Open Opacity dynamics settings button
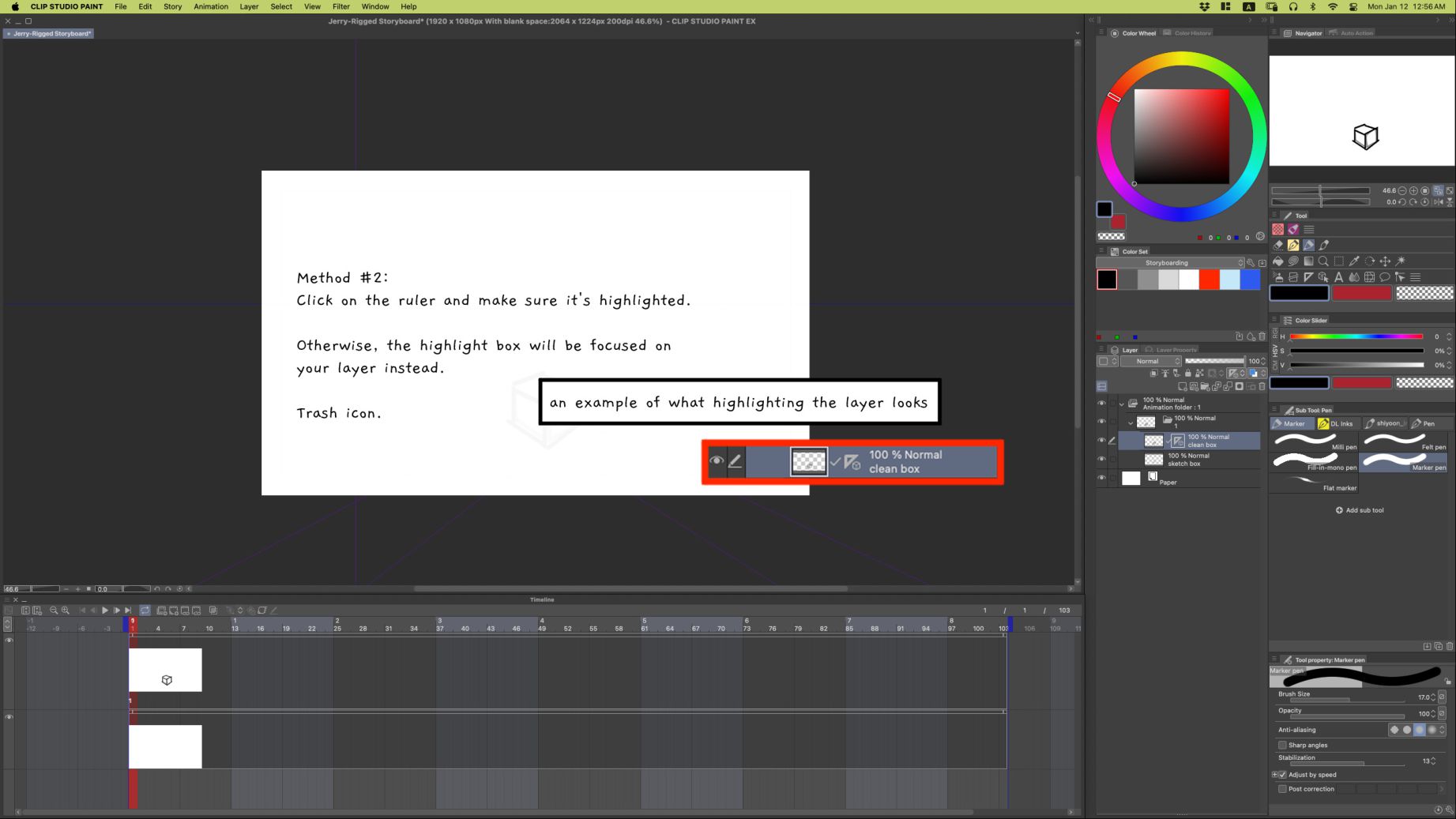Viewport: 1456px width, 819px height. point(1443,713)
